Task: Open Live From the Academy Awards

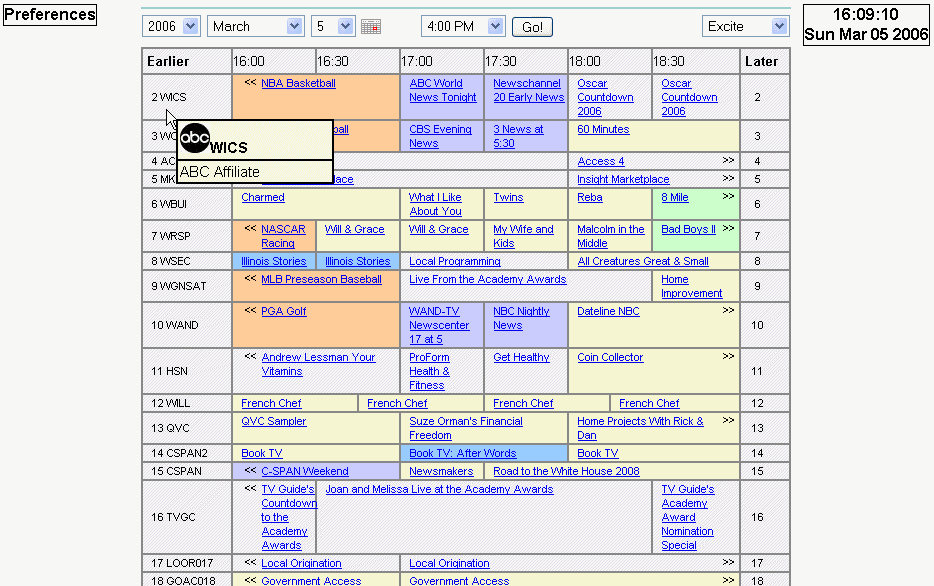Action: point(487,279)
